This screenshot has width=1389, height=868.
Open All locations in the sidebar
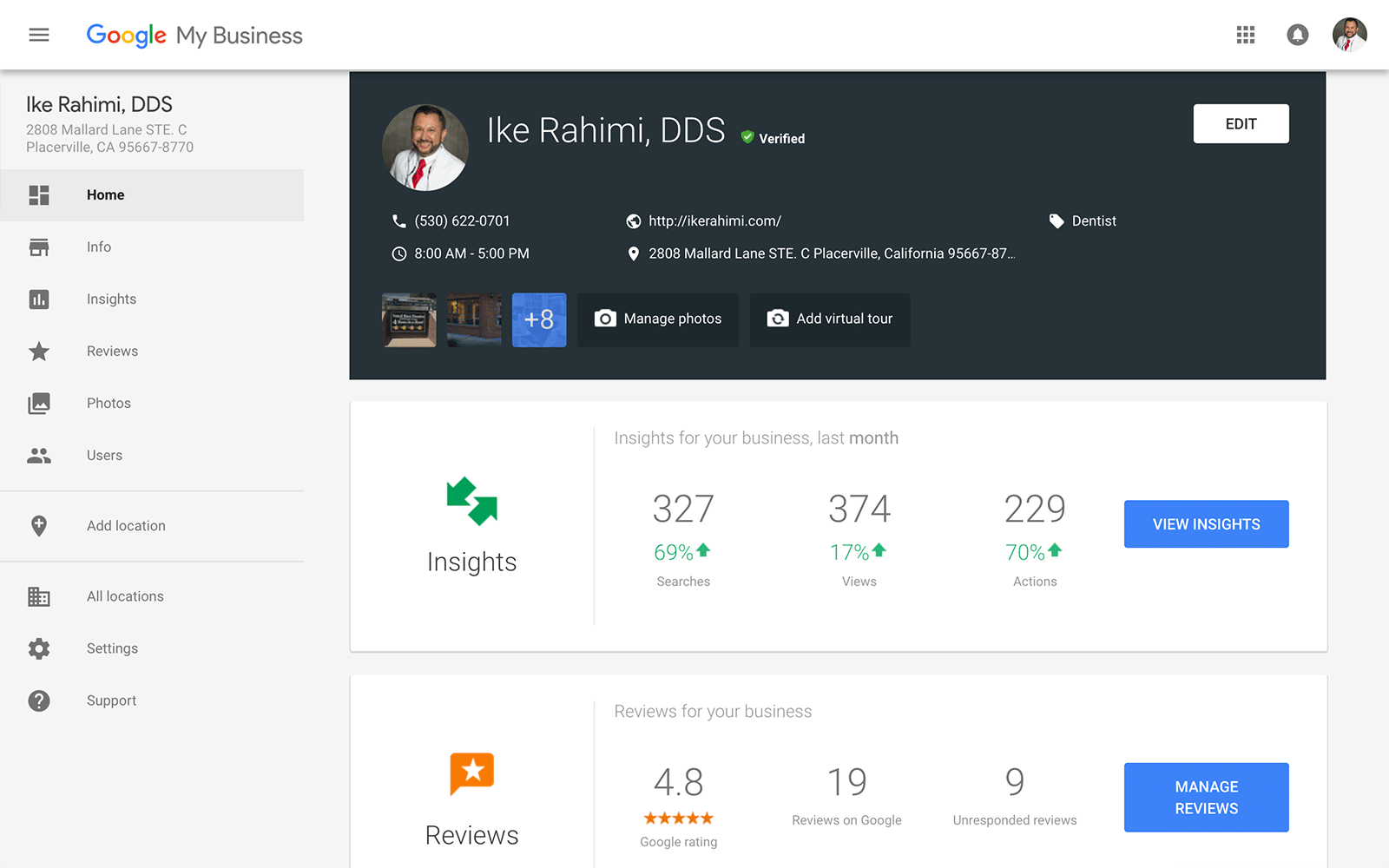pos(152,596)
